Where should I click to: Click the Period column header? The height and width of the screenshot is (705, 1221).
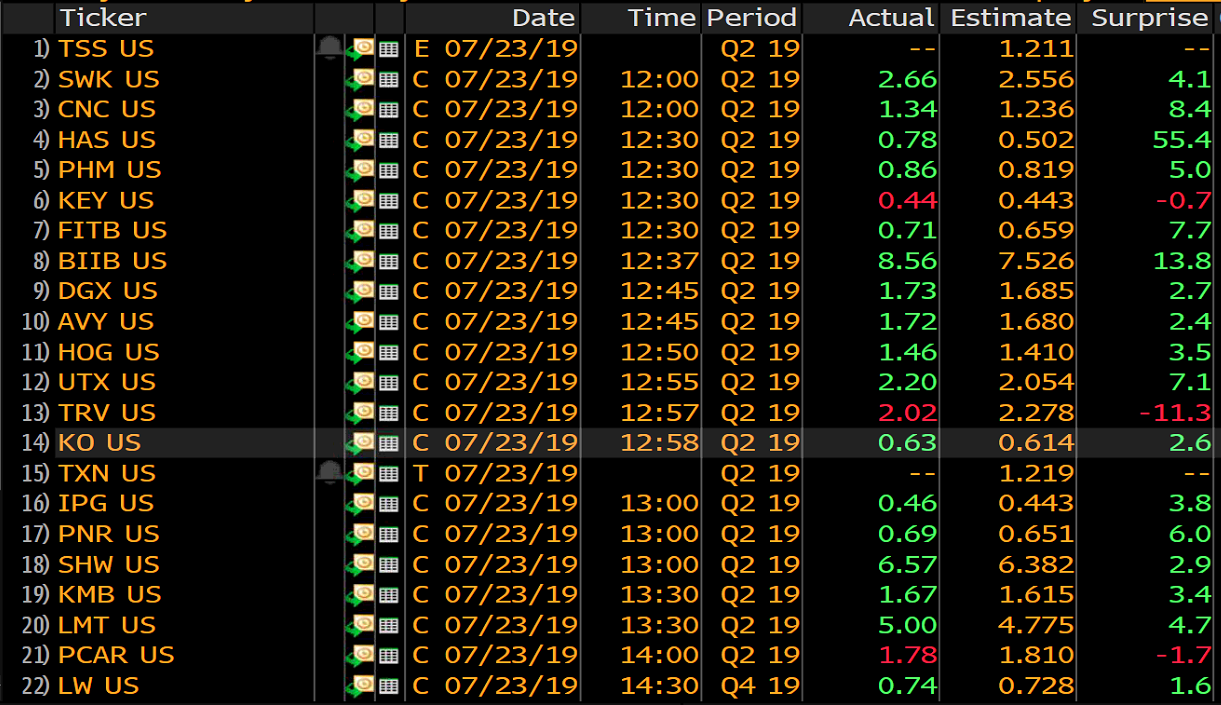coord(751,17)
